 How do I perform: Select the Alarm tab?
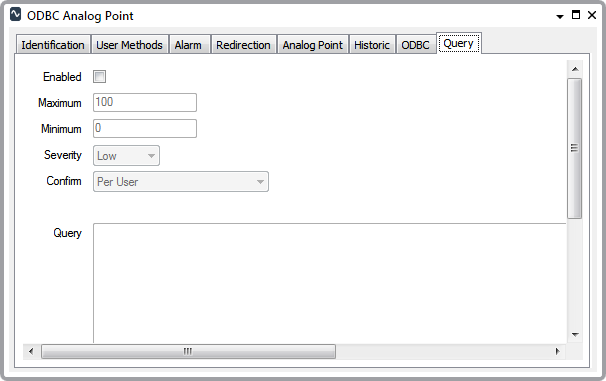point(188,45)
